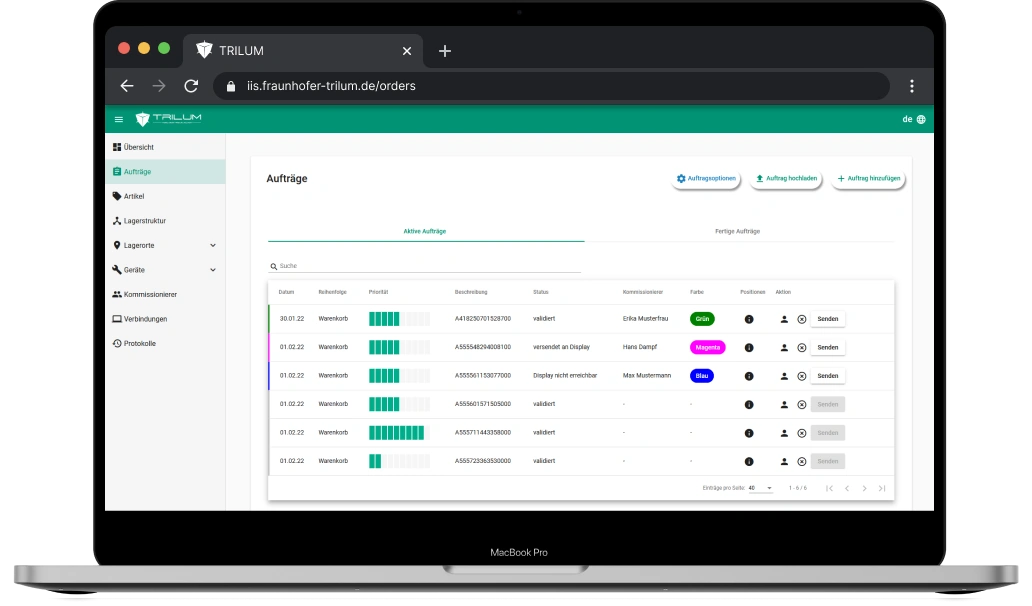Open Verbindungen in the sidebar
This screenshot has width=1032, height=606.
[145, 319]
